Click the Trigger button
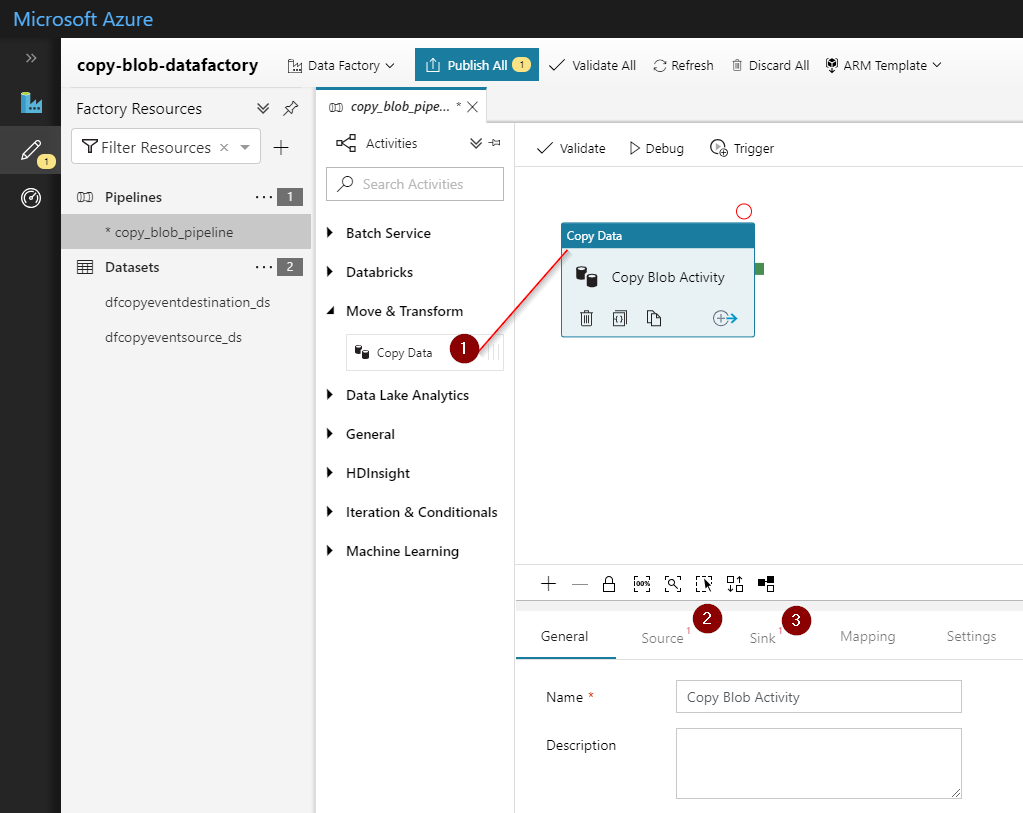 [742, 148]
